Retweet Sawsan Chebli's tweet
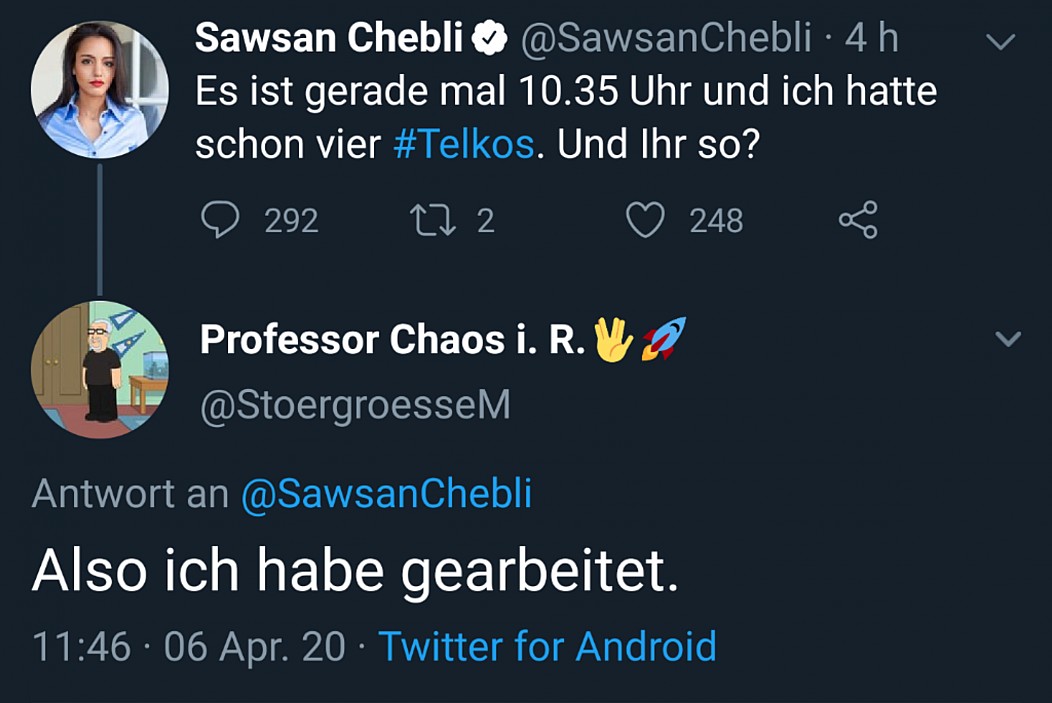This screenshot has height=703, width=1052. [431, 220]
